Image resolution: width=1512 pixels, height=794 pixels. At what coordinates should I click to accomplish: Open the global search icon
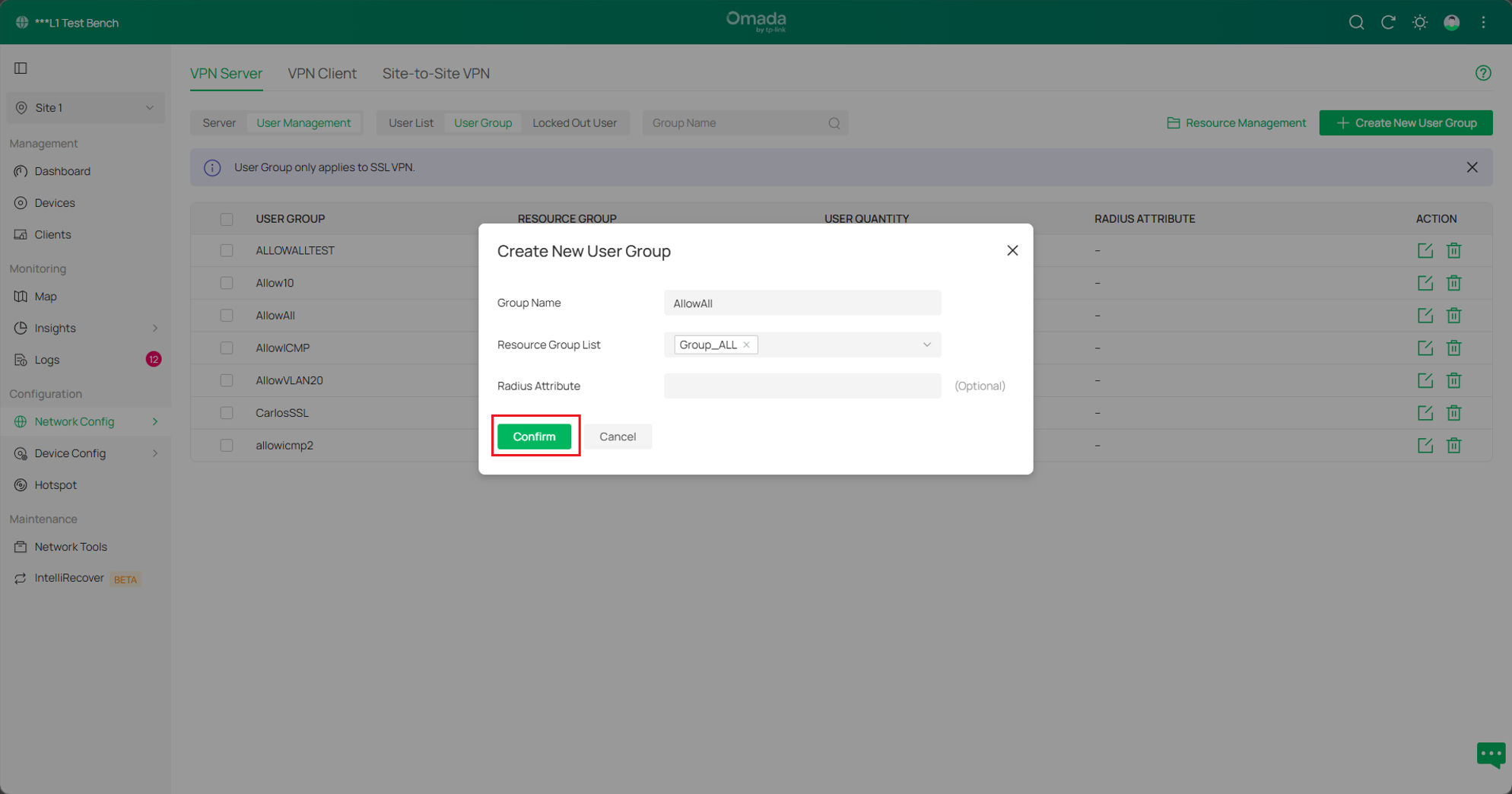[x=1356, y=23]
